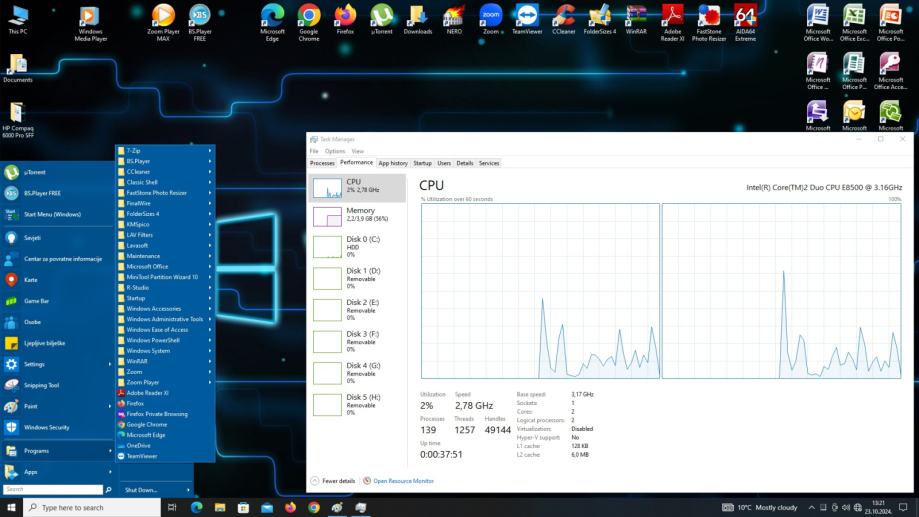Open Task View button on taskbar

click(172, 508)
